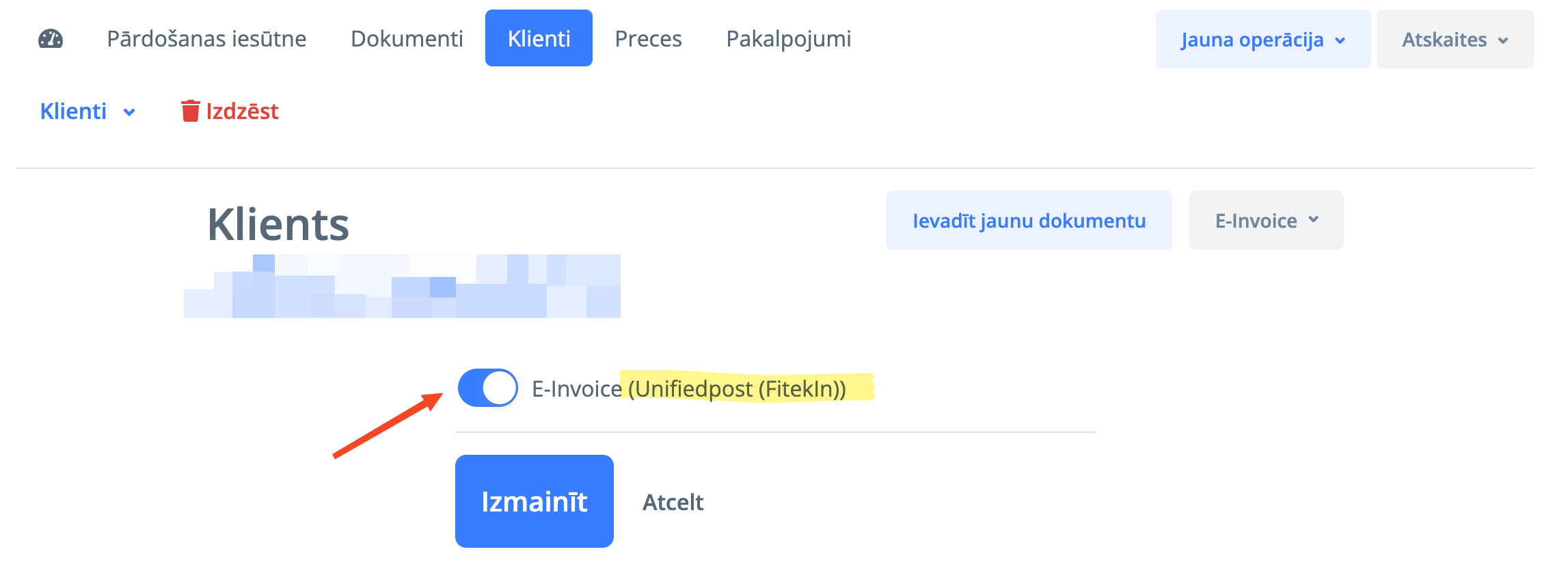Viewport: 1568px width, 584px height.
Task: Open the Atskaites dropdown menu
Action: click(1454, 40)
